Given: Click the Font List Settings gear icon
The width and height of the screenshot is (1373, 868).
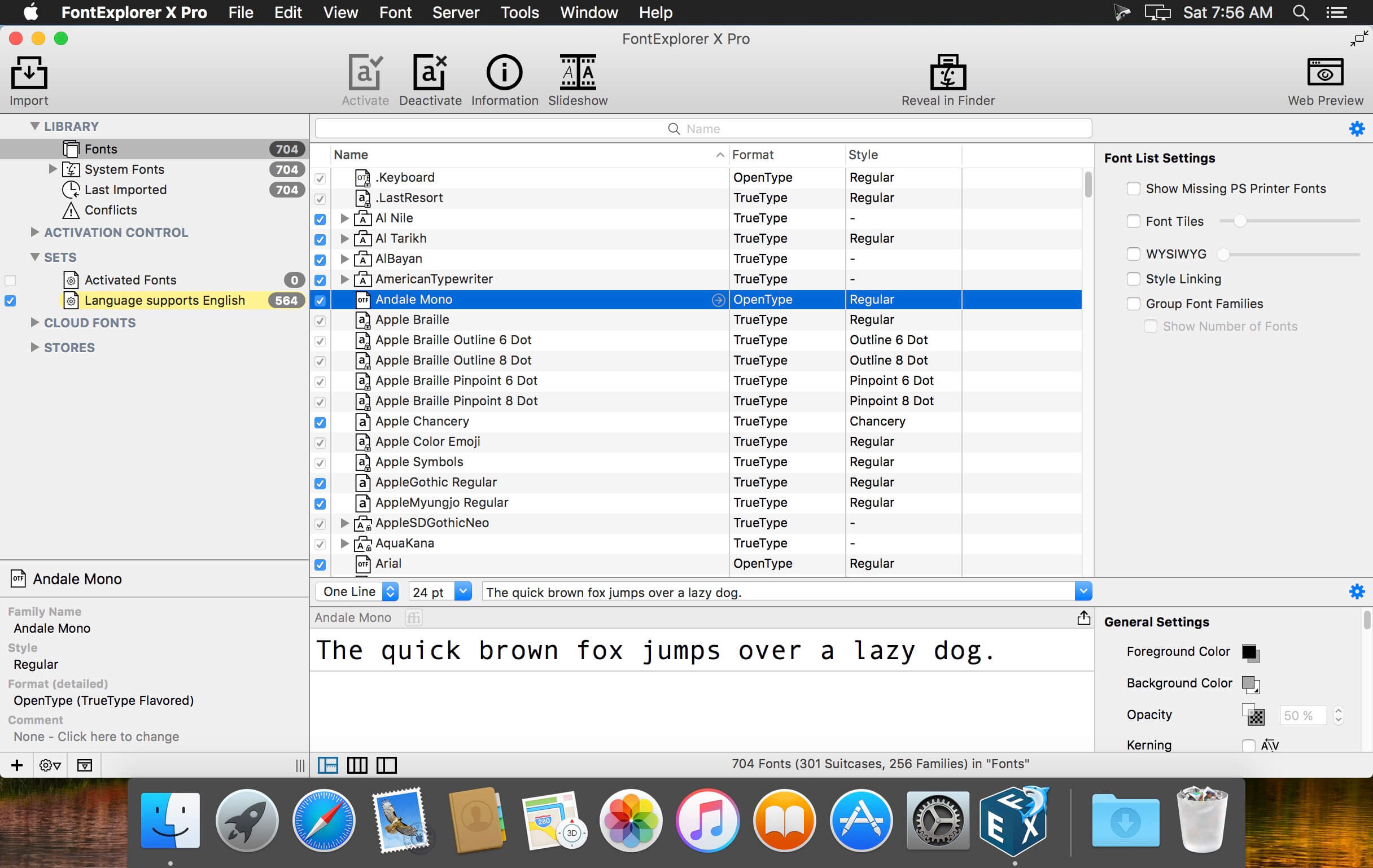Looking at the screenshot, I should point(1358,129).
